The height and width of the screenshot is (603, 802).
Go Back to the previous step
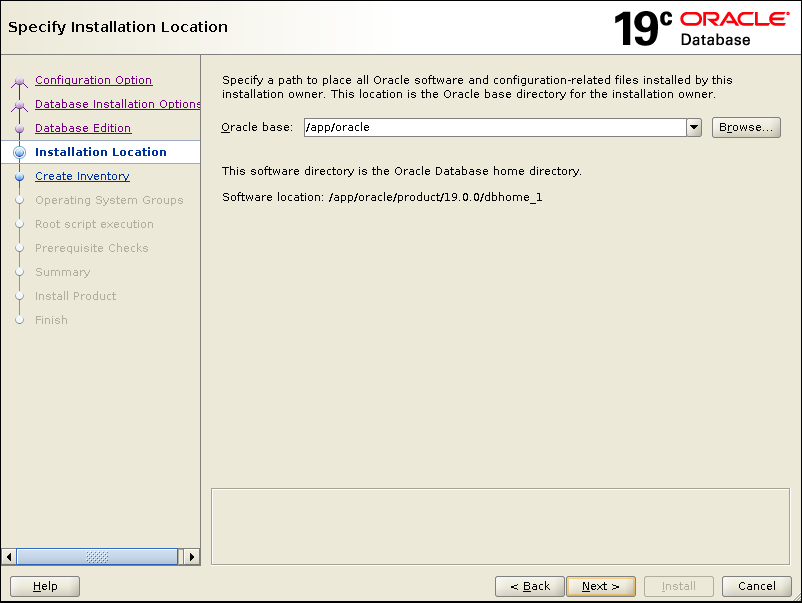click(530, 586)
